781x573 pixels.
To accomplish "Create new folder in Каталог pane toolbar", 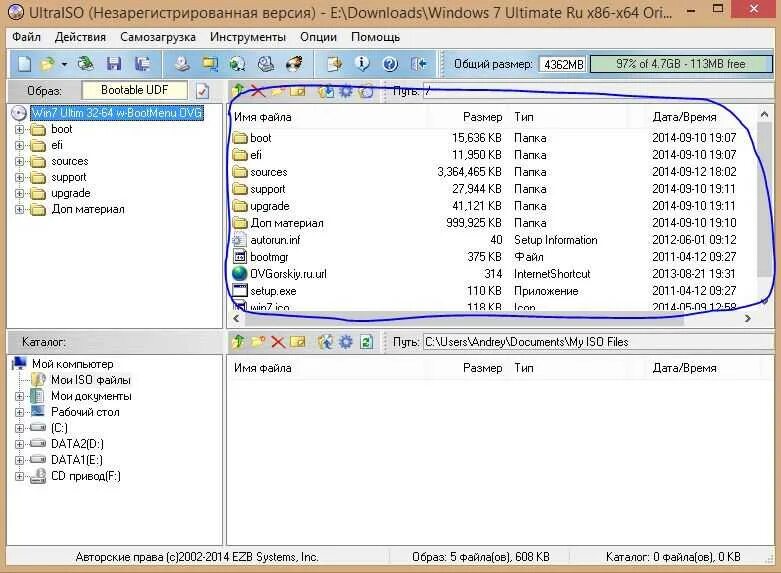I will 258,342.
